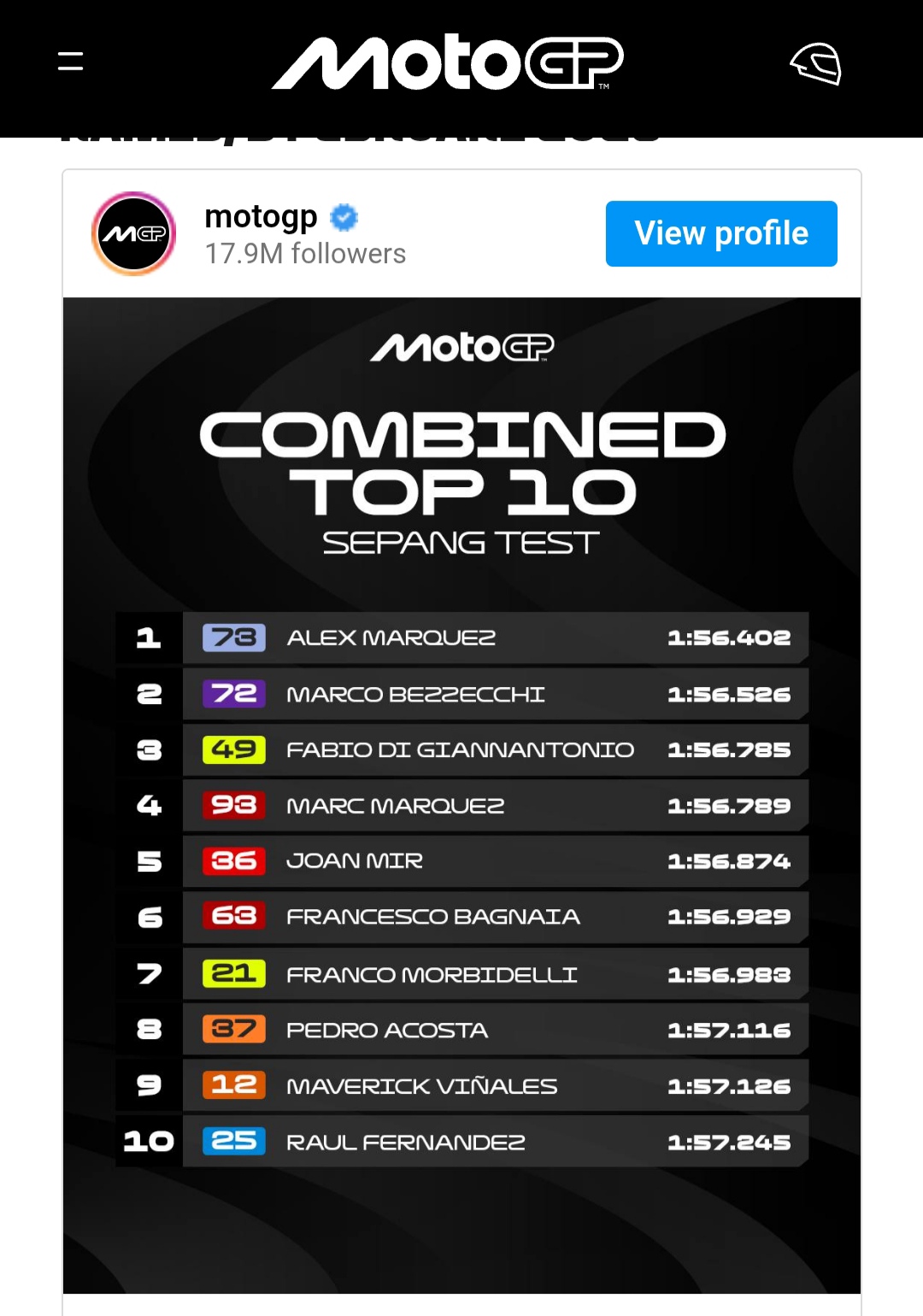Image resolution: width=923 pixels, height=1316 pixels.
Task: Tap the purple number 72 badge
Action: tap(234, 694)
